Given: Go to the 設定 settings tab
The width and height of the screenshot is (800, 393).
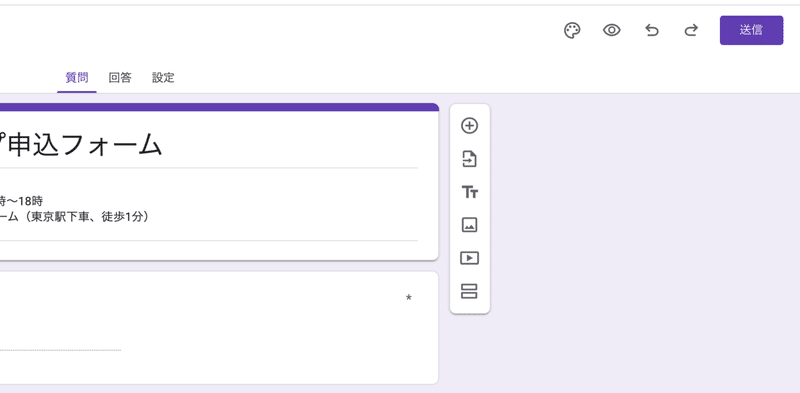Looking at the screenshot, I should tap(163, 78).
